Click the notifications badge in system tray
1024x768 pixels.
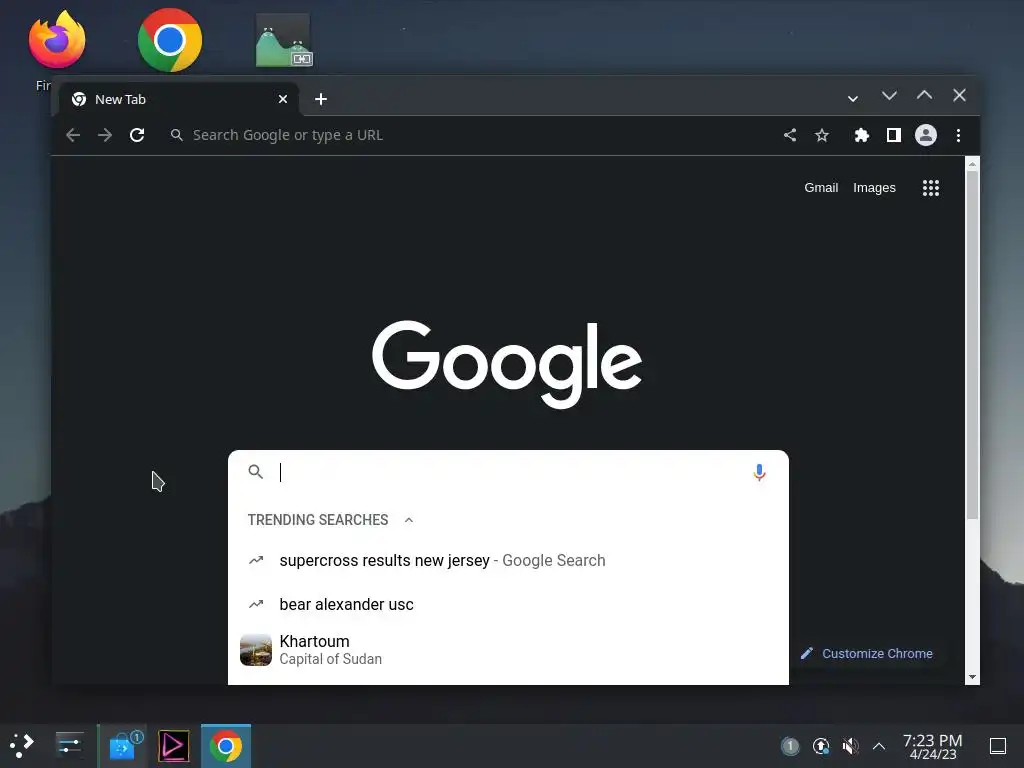[790, 746]
